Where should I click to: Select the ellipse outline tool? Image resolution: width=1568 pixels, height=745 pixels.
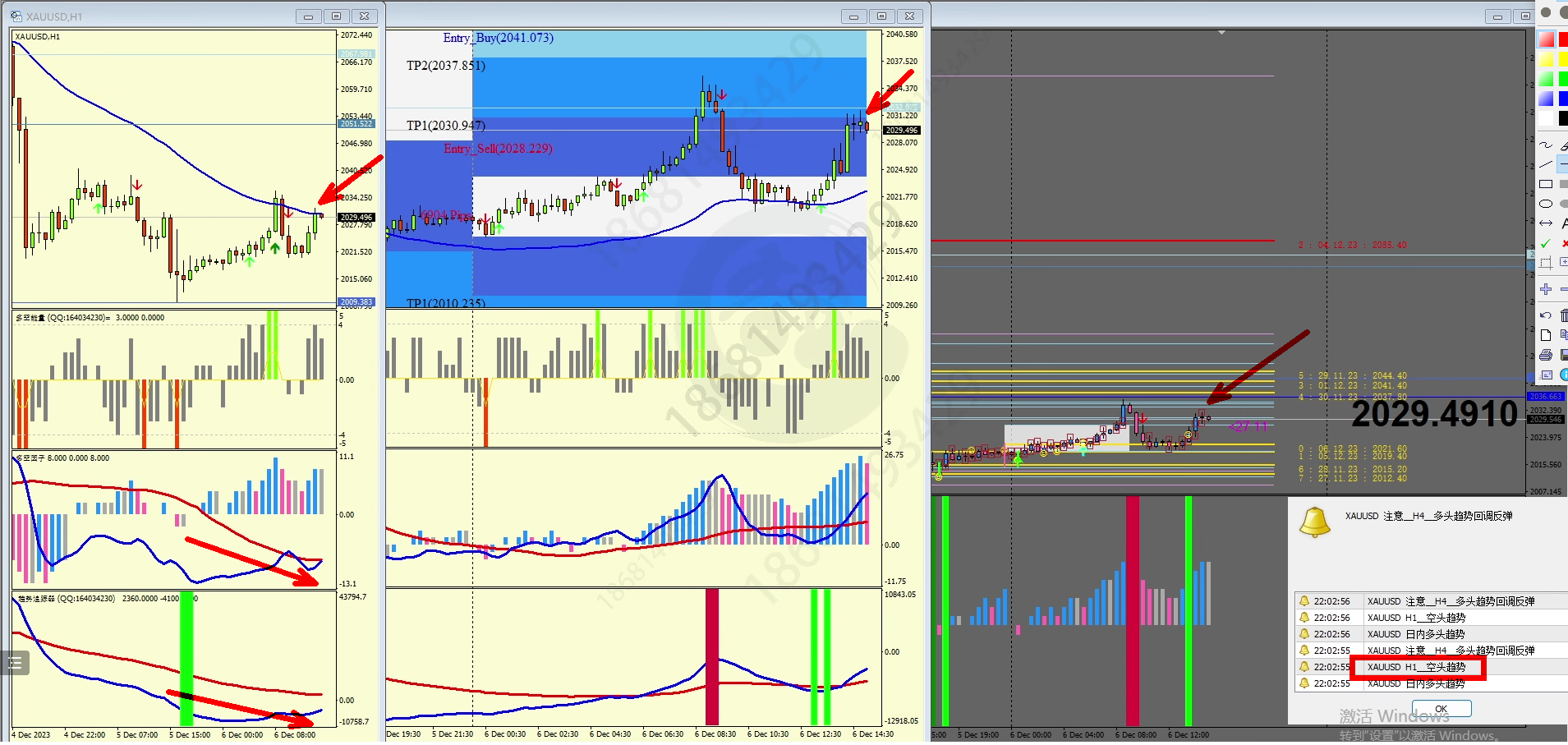pyautogui.click(x=1546, y=204)
